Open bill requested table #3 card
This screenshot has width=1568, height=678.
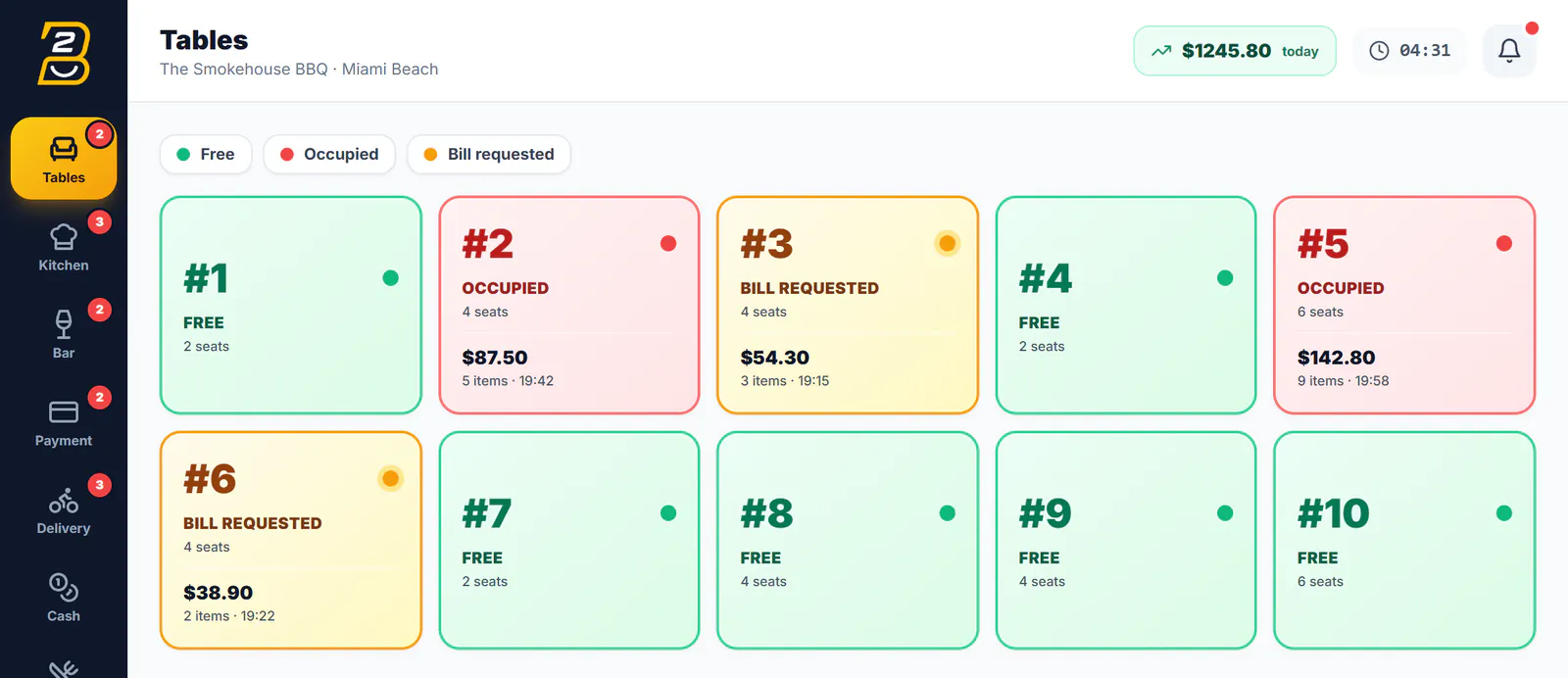coord(848,305)
